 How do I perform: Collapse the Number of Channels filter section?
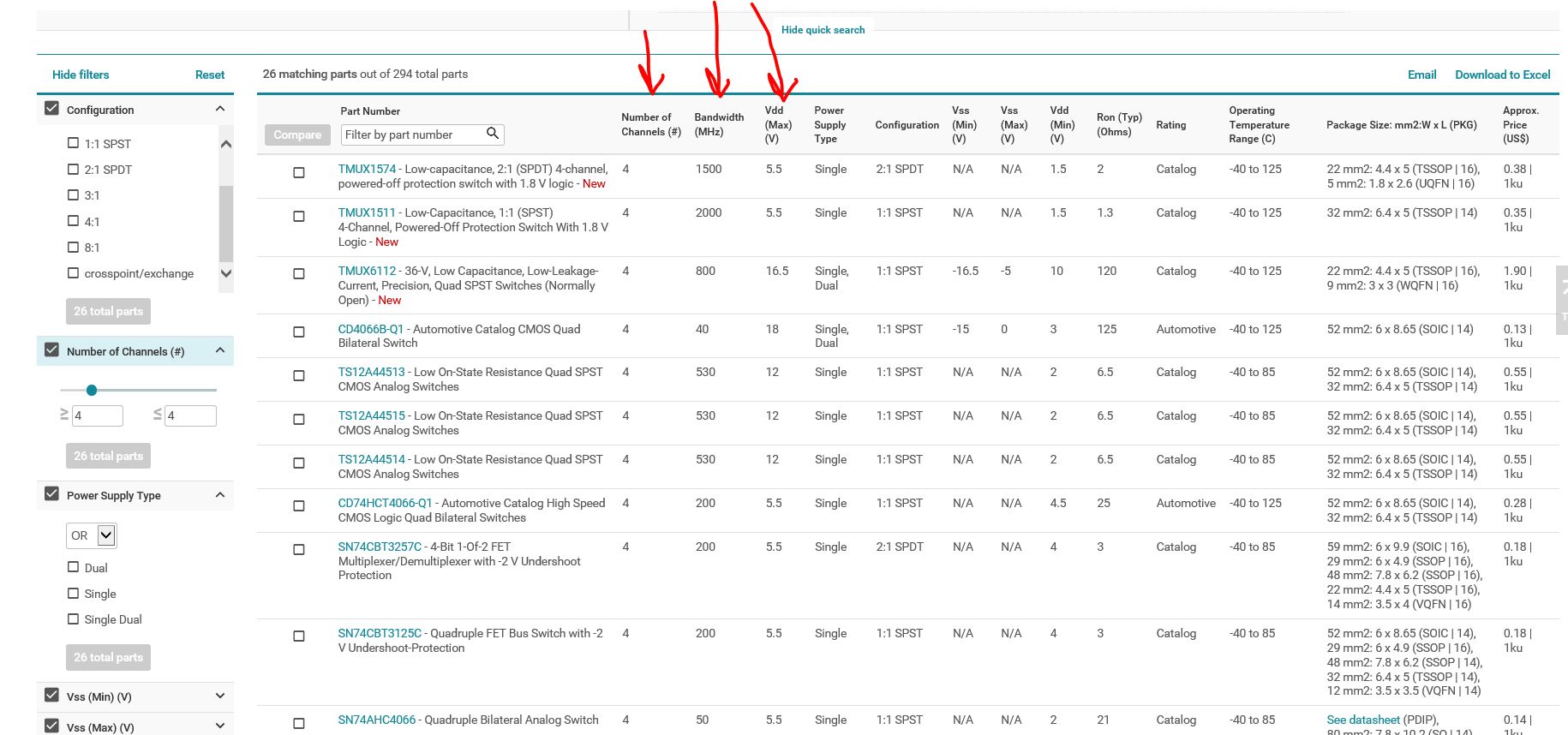tap(220, 350)
